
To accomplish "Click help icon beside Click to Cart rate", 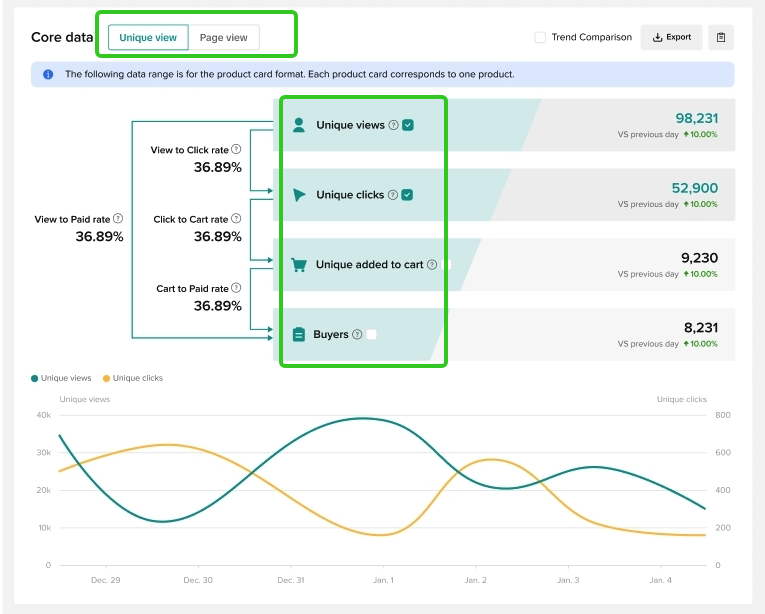I will (236, 219).
